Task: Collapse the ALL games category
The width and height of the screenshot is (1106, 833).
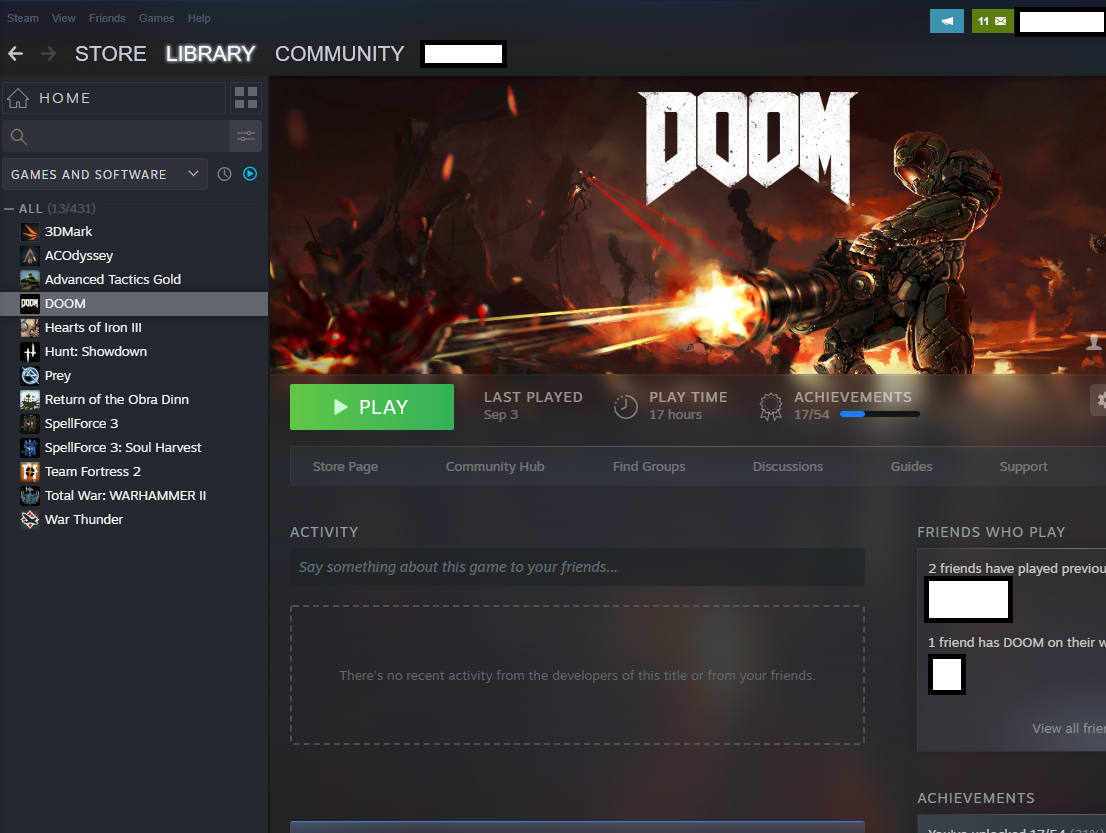Action: [9, 209]
